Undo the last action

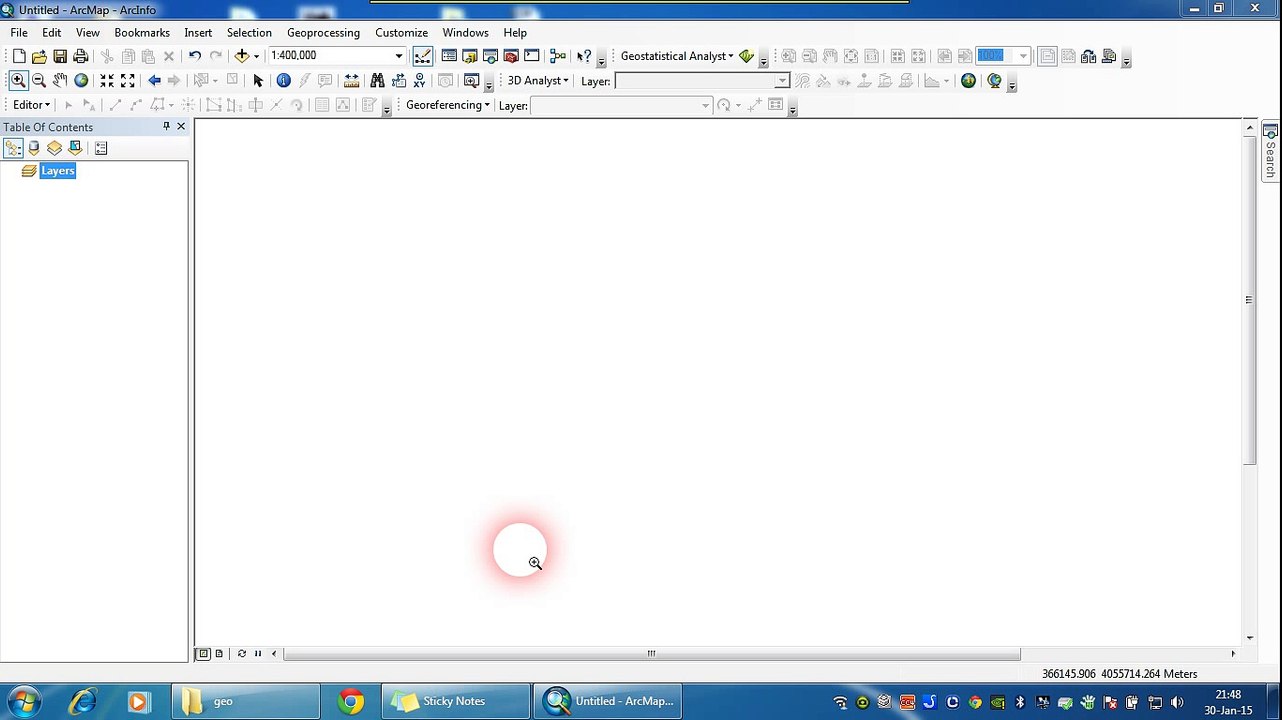[195, 56]
